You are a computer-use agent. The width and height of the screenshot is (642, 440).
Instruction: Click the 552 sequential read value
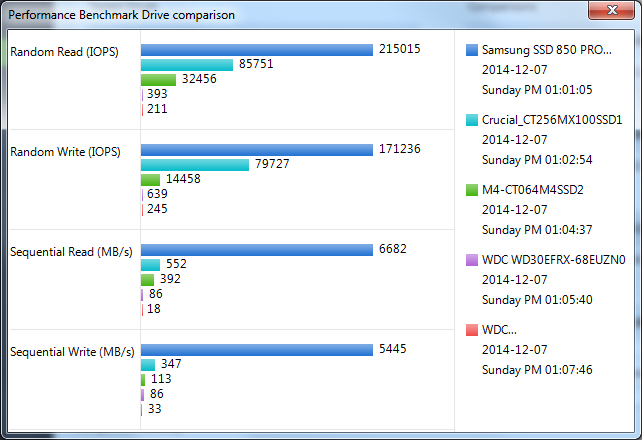pyautogui.click(x=176, y=264)
